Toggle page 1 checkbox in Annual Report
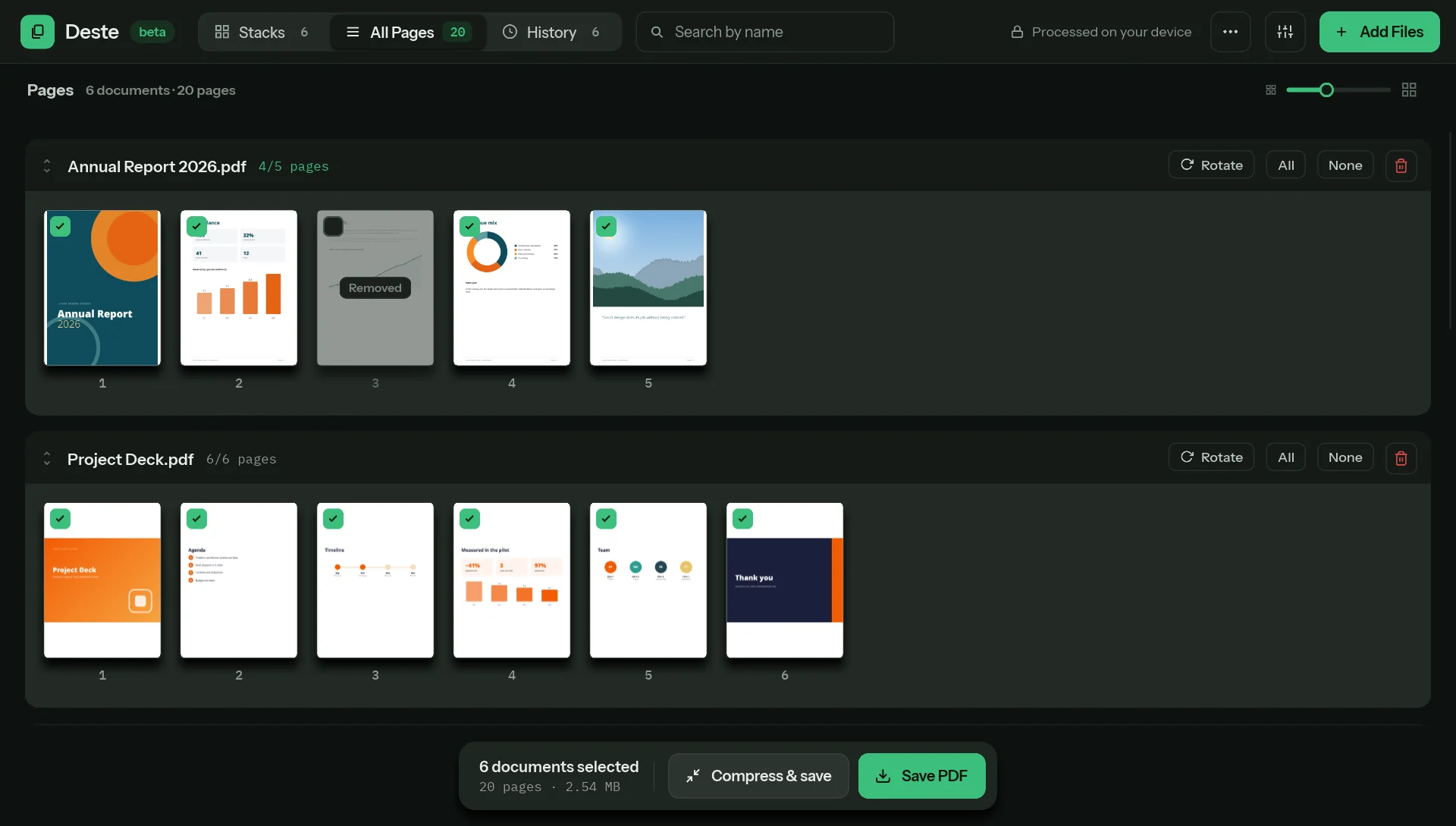The height and width of the screenshot is (826, 1456). coord(60,226)
